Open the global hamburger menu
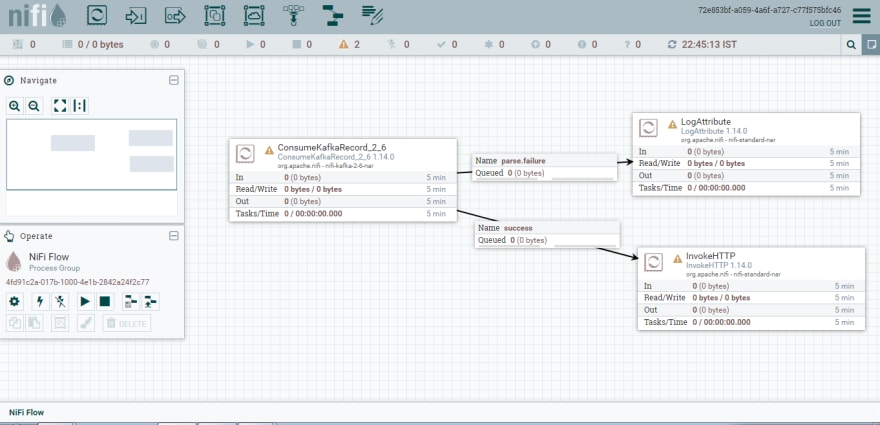The image size is (880, 425). pyautogui.click(x=861, y=16)
